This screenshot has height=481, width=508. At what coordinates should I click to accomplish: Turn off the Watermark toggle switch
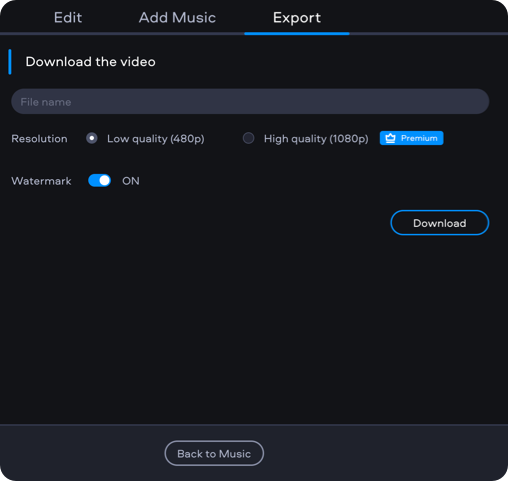pos(99,181)
